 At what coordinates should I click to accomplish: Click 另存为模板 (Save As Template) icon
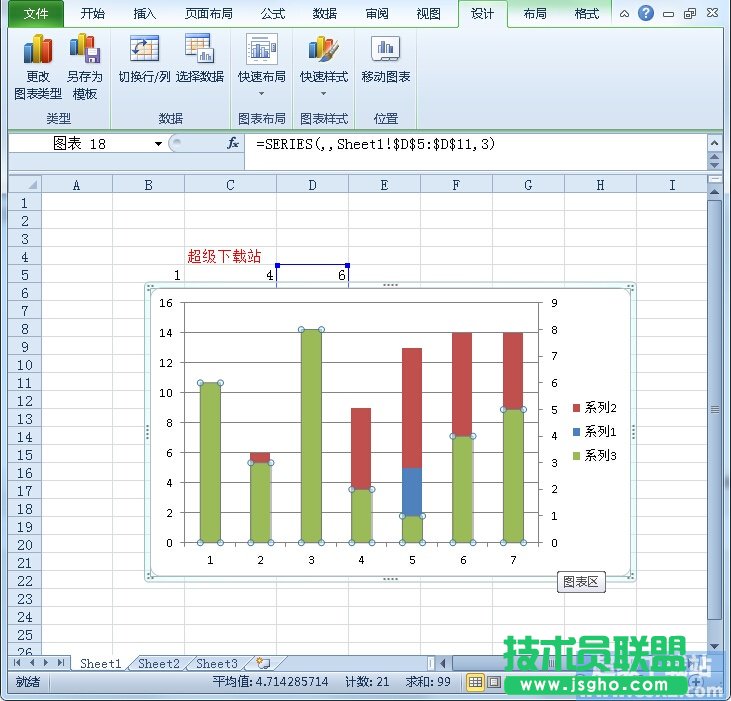point(84,50)
